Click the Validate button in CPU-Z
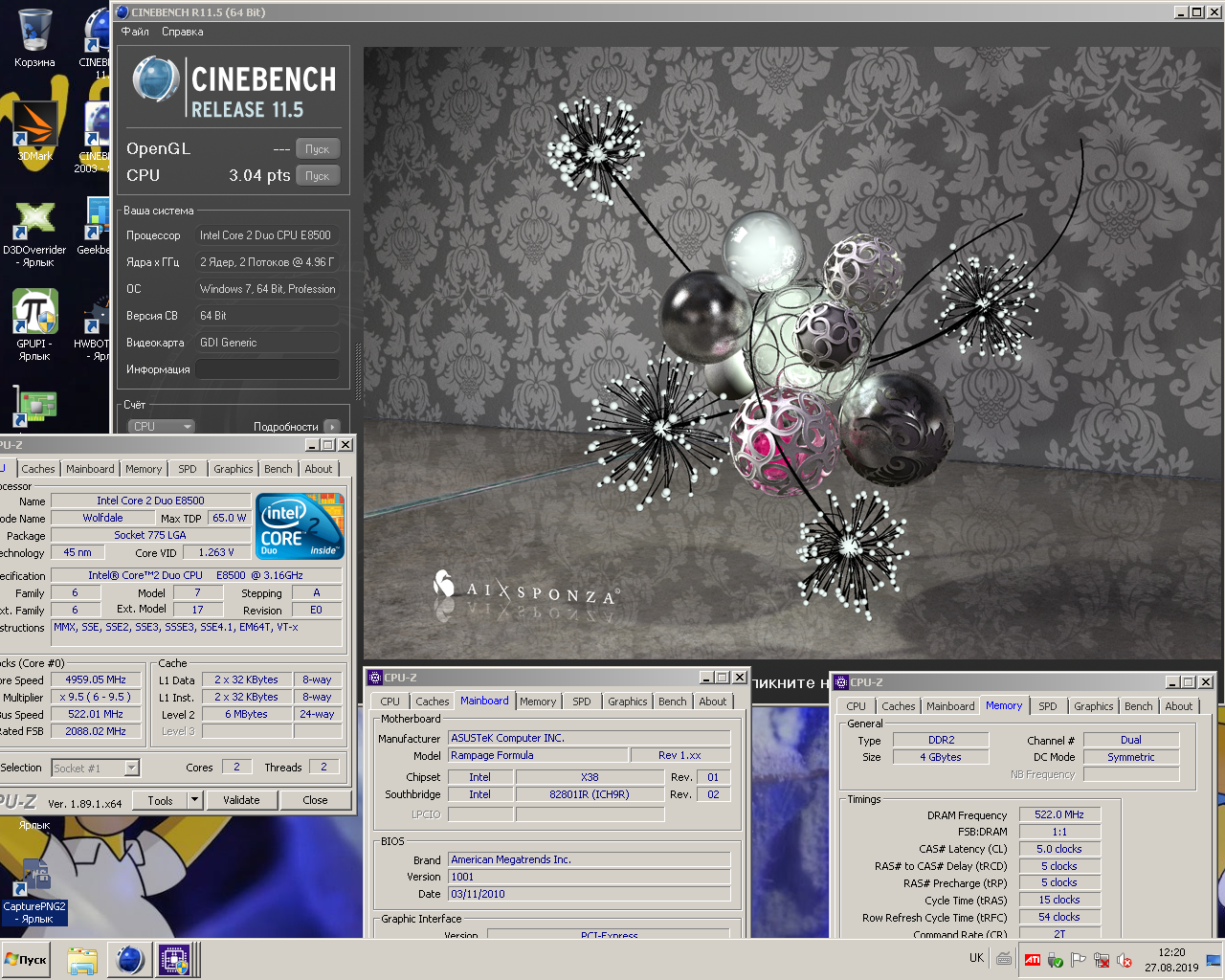Image resolution: width=1225 pixels, height=980 pixels. click(241, 800)
